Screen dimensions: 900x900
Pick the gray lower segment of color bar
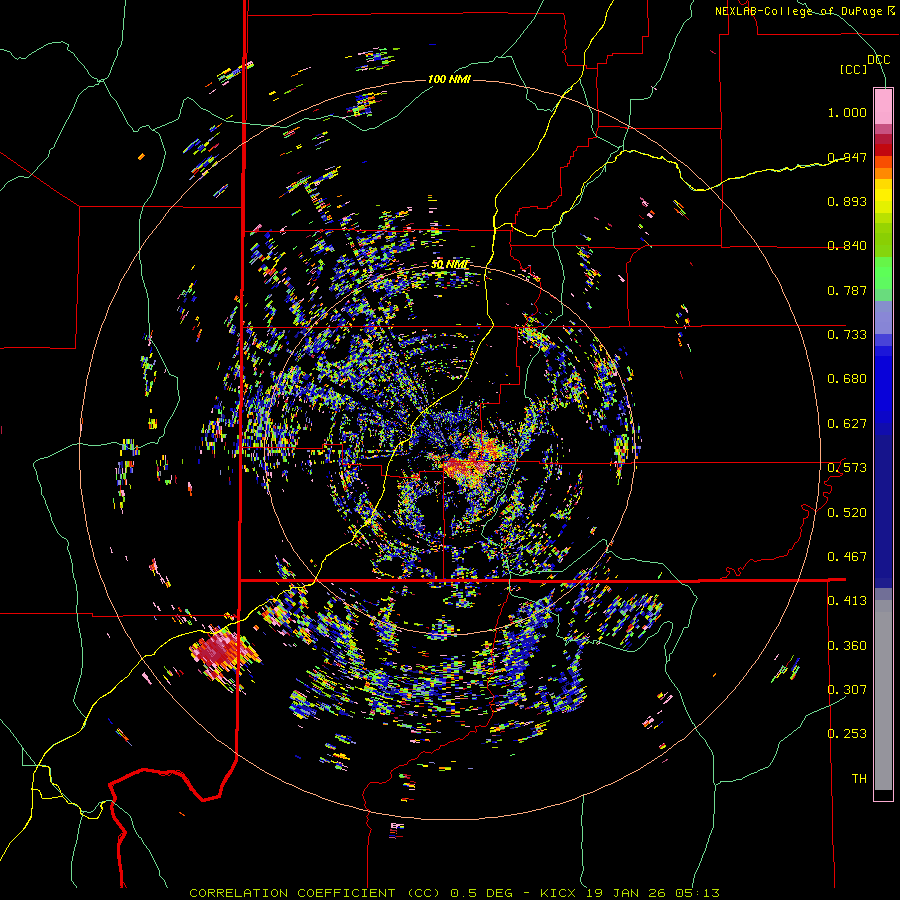(883, 695)
